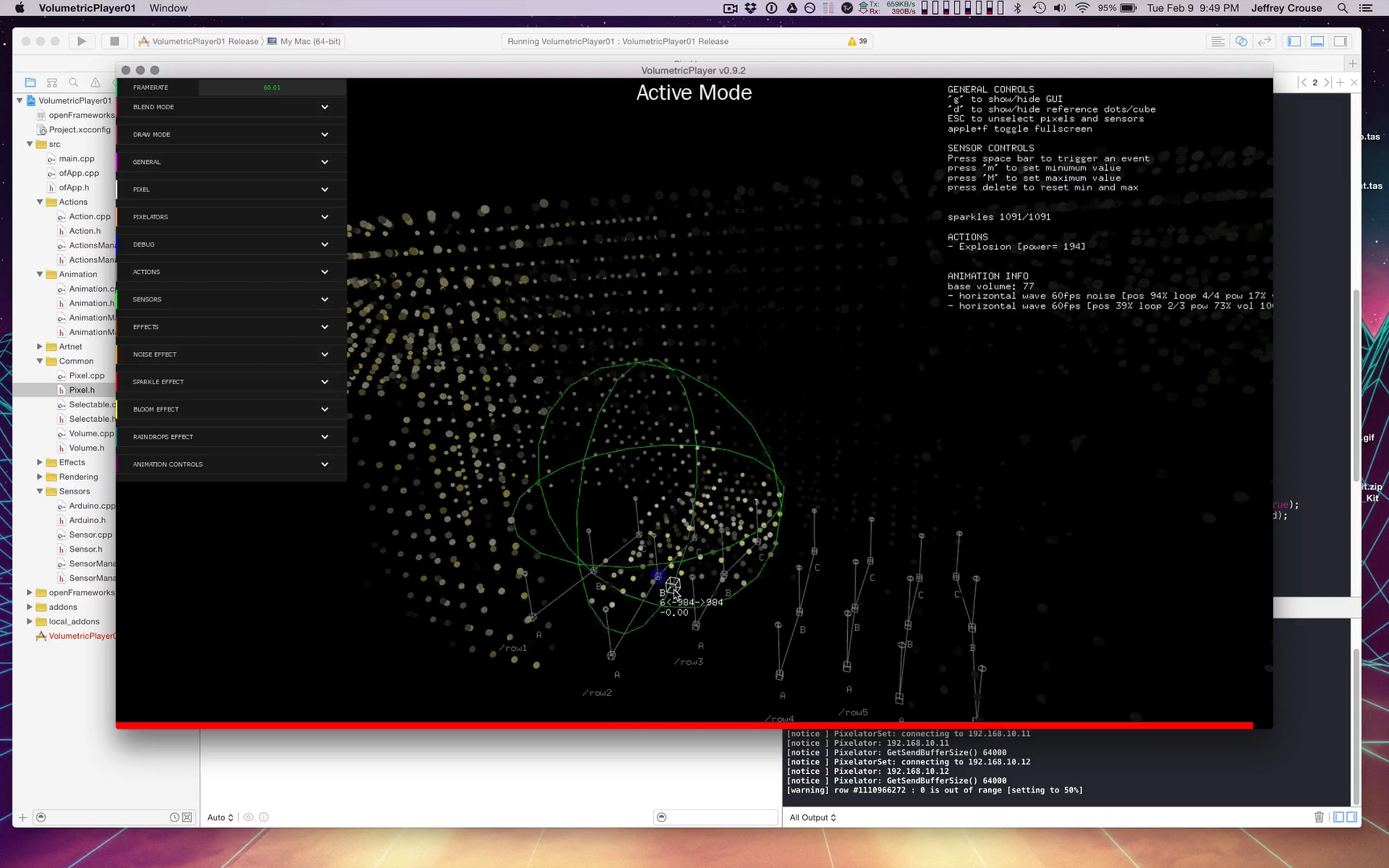Select the project navigator folder icon

click(x=31, y=82)
